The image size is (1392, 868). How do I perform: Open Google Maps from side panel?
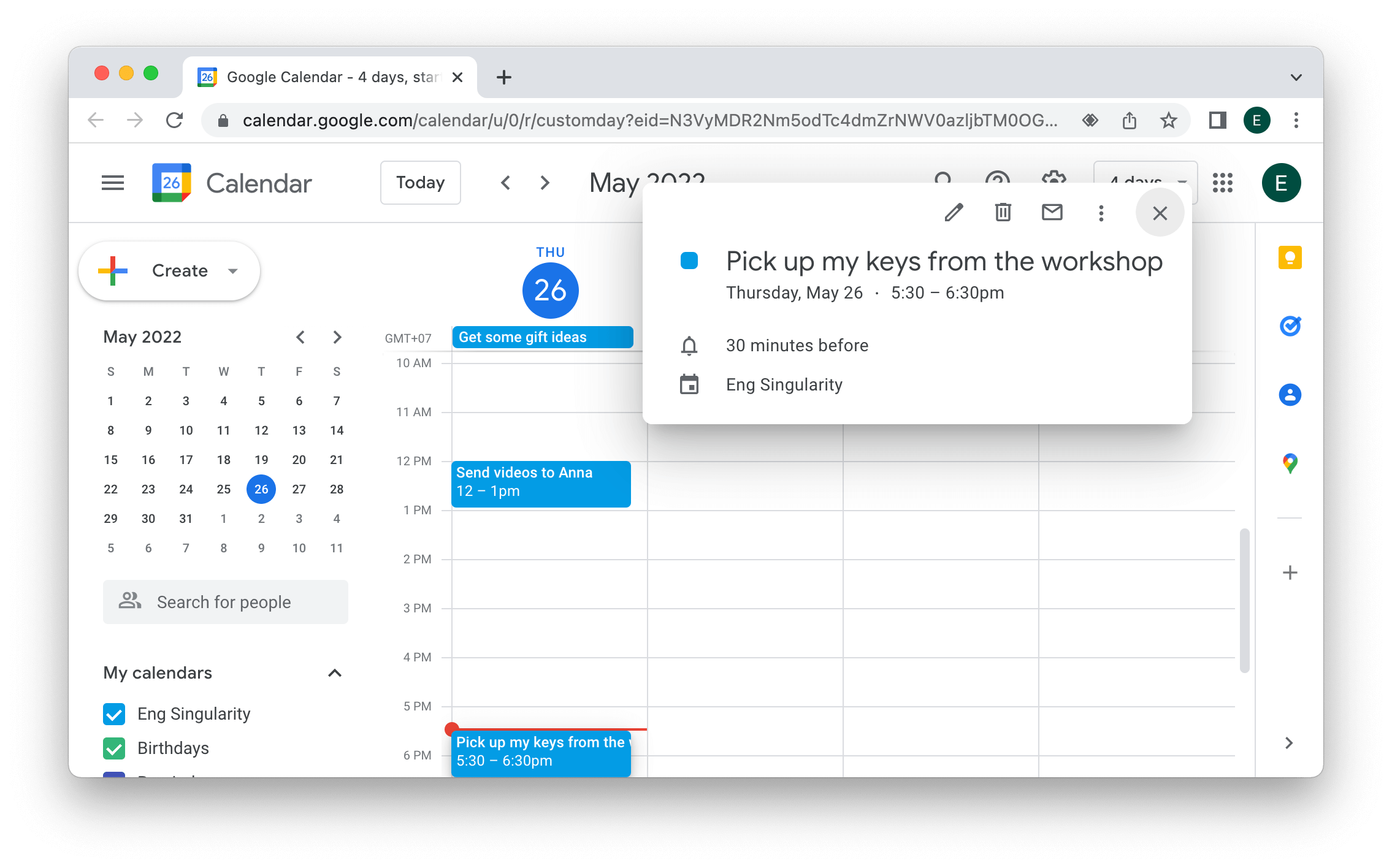pyautogui.click(x=1290, y=463)
